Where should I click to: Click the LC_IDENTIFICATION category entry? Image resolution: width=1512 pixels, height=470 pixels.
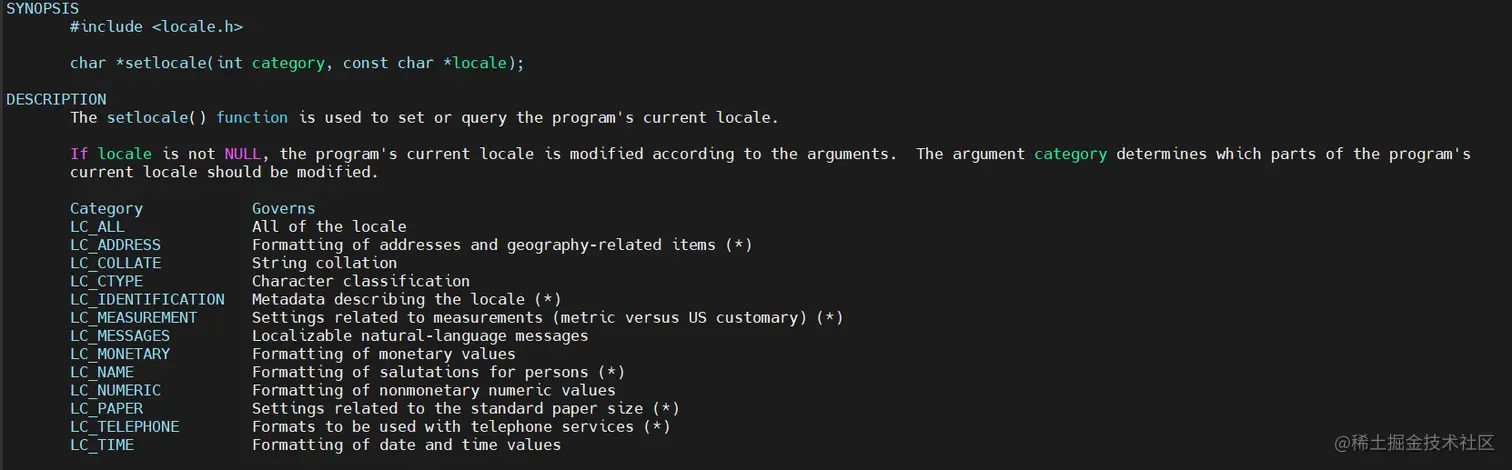pos(147,299)
